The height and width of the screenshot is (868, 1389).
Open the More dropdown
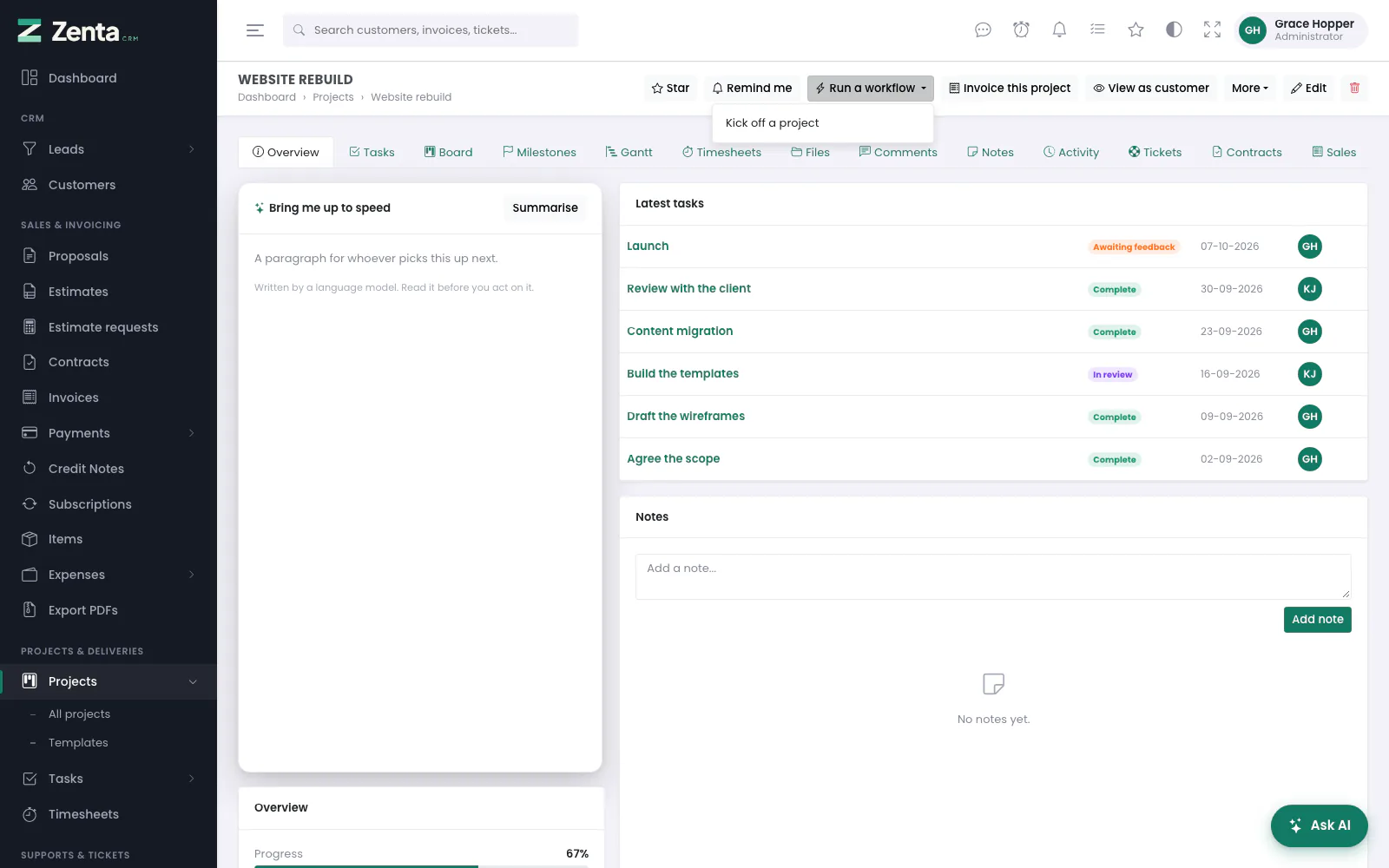[x=1250, y=88]
